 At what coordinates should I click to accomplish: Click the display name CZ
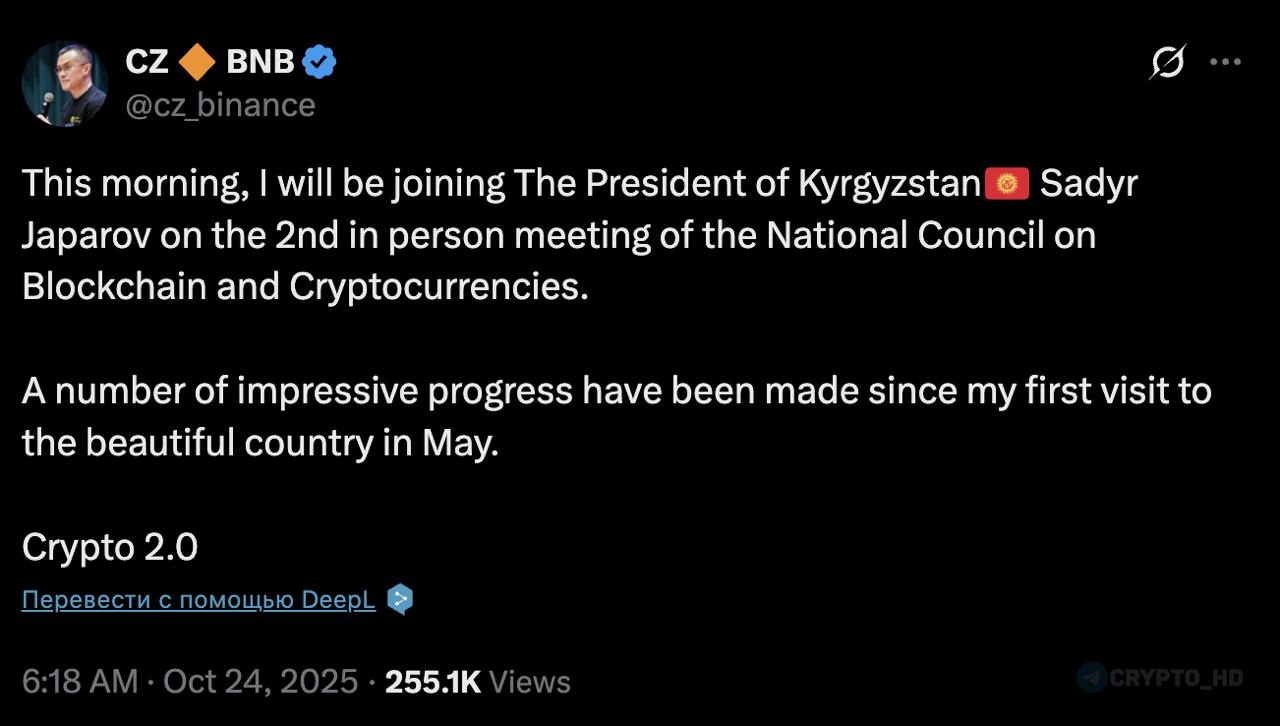(x=147, y=62)
